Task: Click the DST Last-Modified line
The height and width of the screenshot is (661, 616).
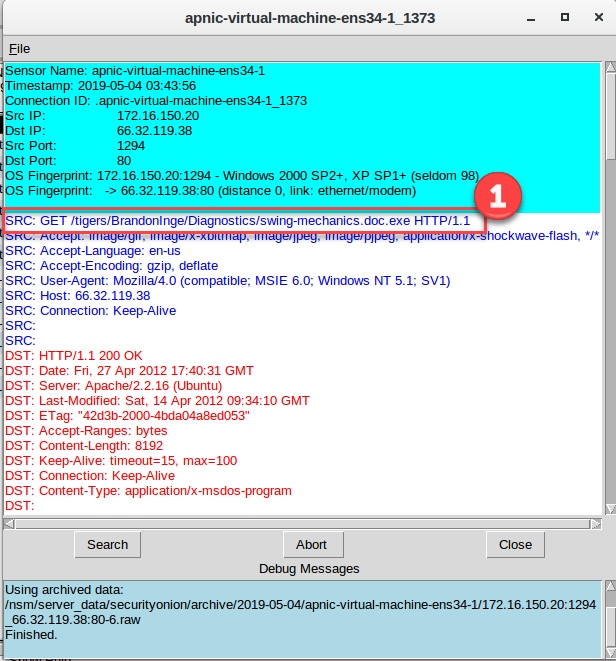Action: [157, 401]
